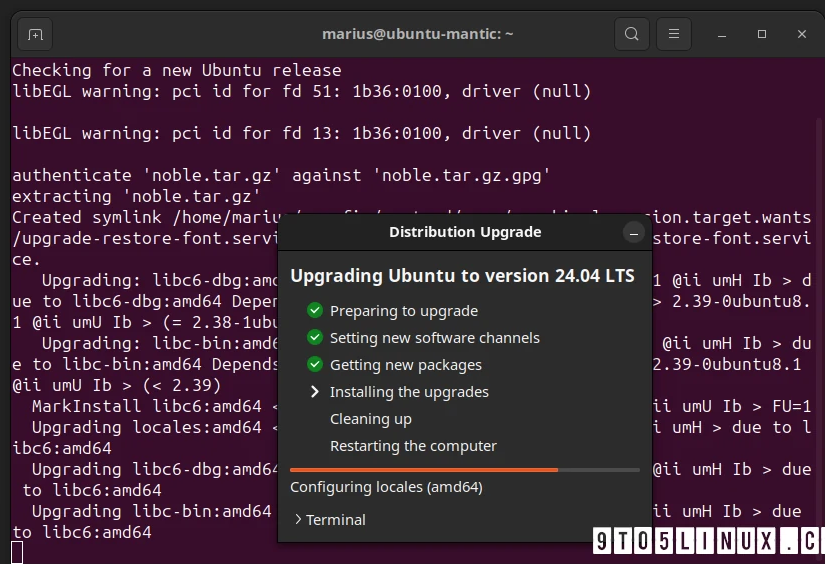
Task: Click the check beside Setting new software channels
Action: (x=315, y=337)
